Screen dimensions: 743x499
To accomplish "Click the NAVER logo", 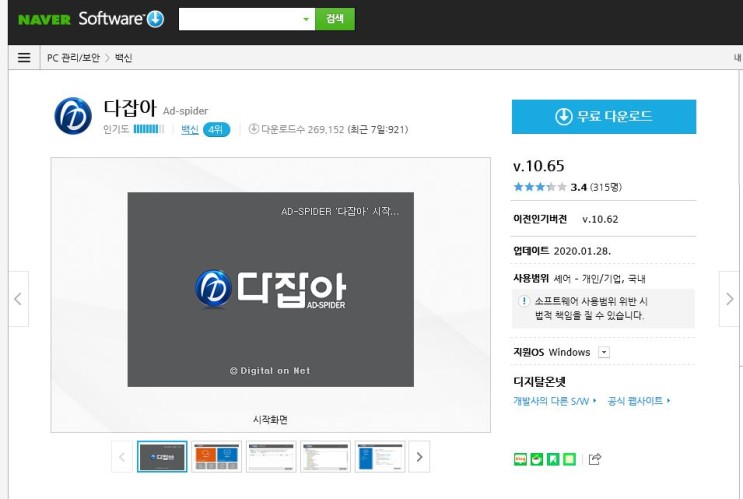I will [x=44, y=19].
